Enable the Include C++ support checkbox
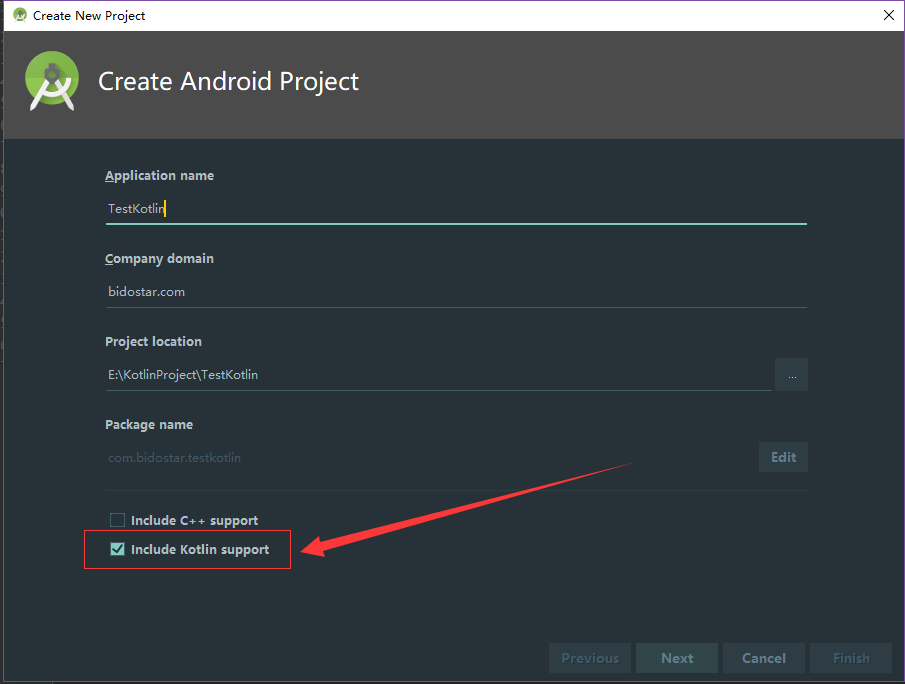This screenshot has width=905, height=684. click(x=118, y=520)
